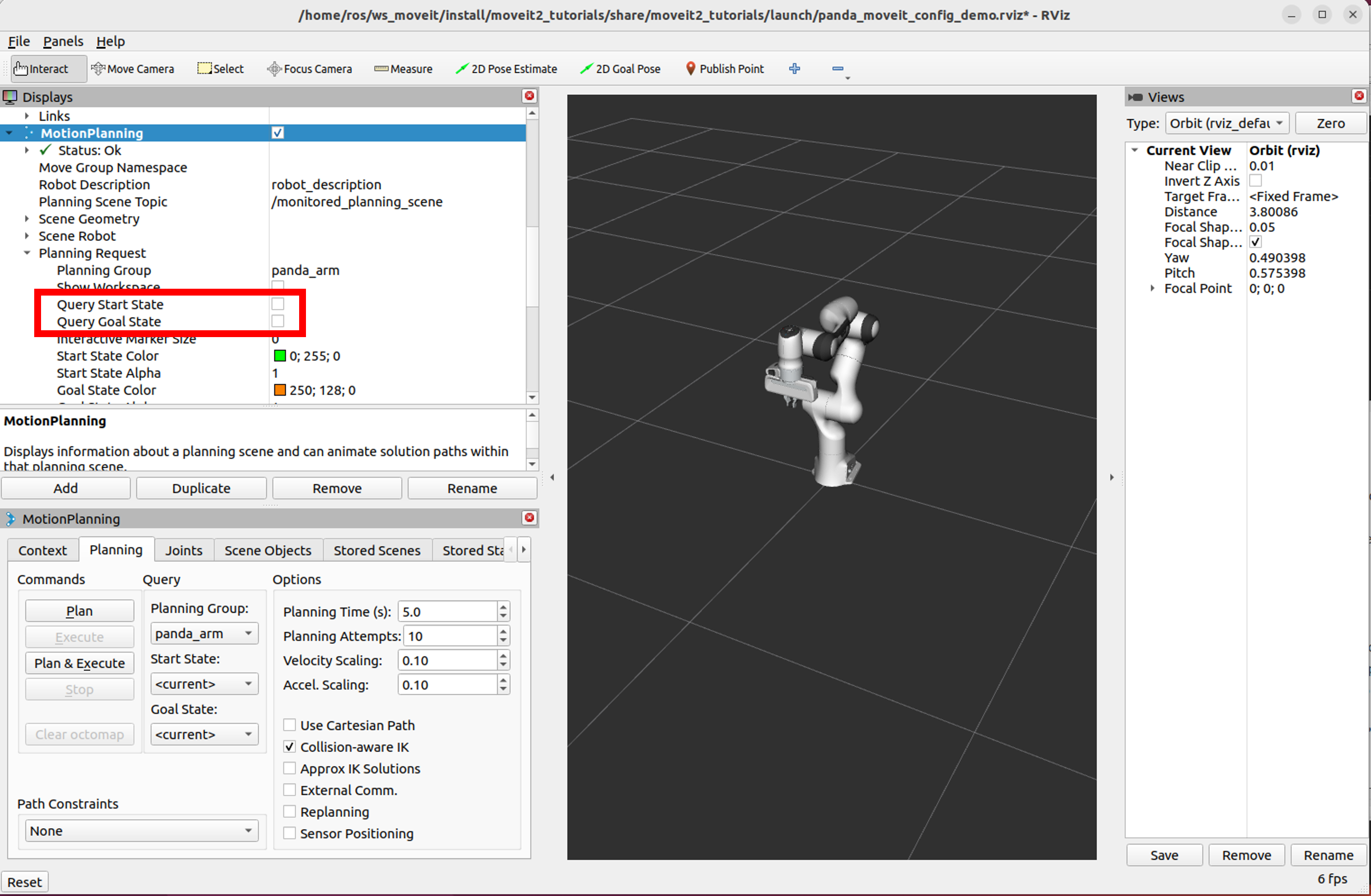The width and height of the screenshot is (1371, 896).
Task: Click the Plan button
Action: [80, 611]
